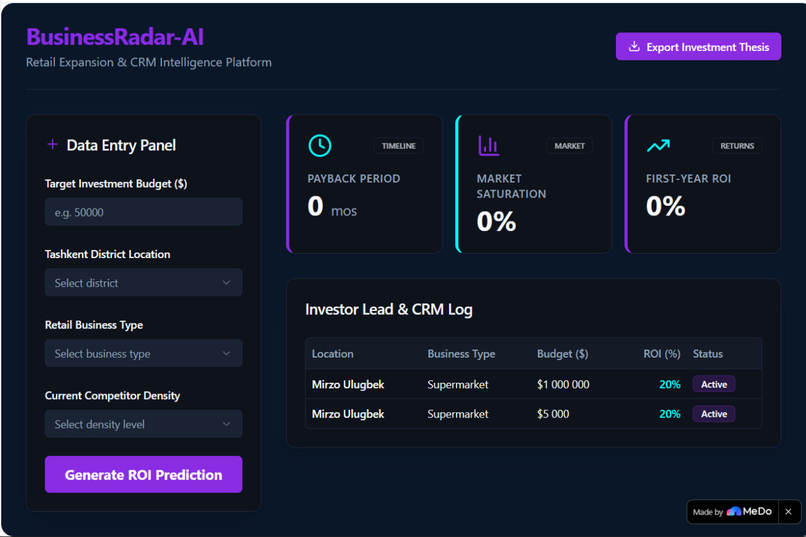Viewport: 806px width, 537px height.
Task: Click the MARKET SATURATION label
Action: (511, 187)
